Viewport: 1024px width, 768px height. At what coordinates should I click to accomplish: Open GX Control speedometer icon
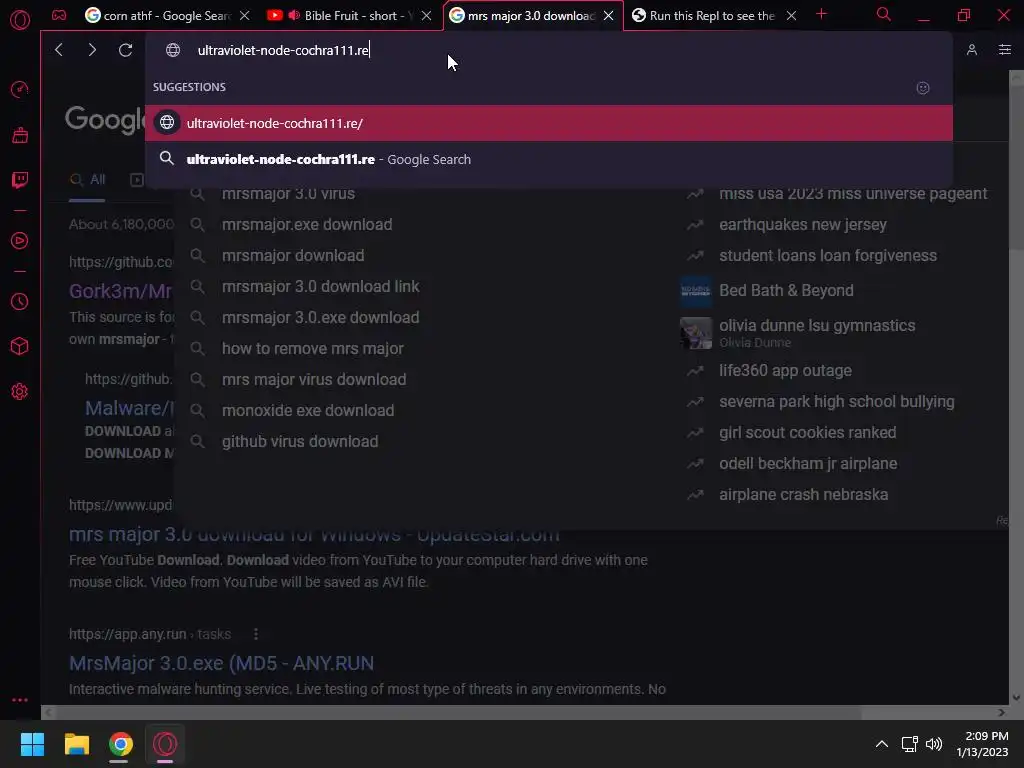pyautogui.click(x=20, y=89)
